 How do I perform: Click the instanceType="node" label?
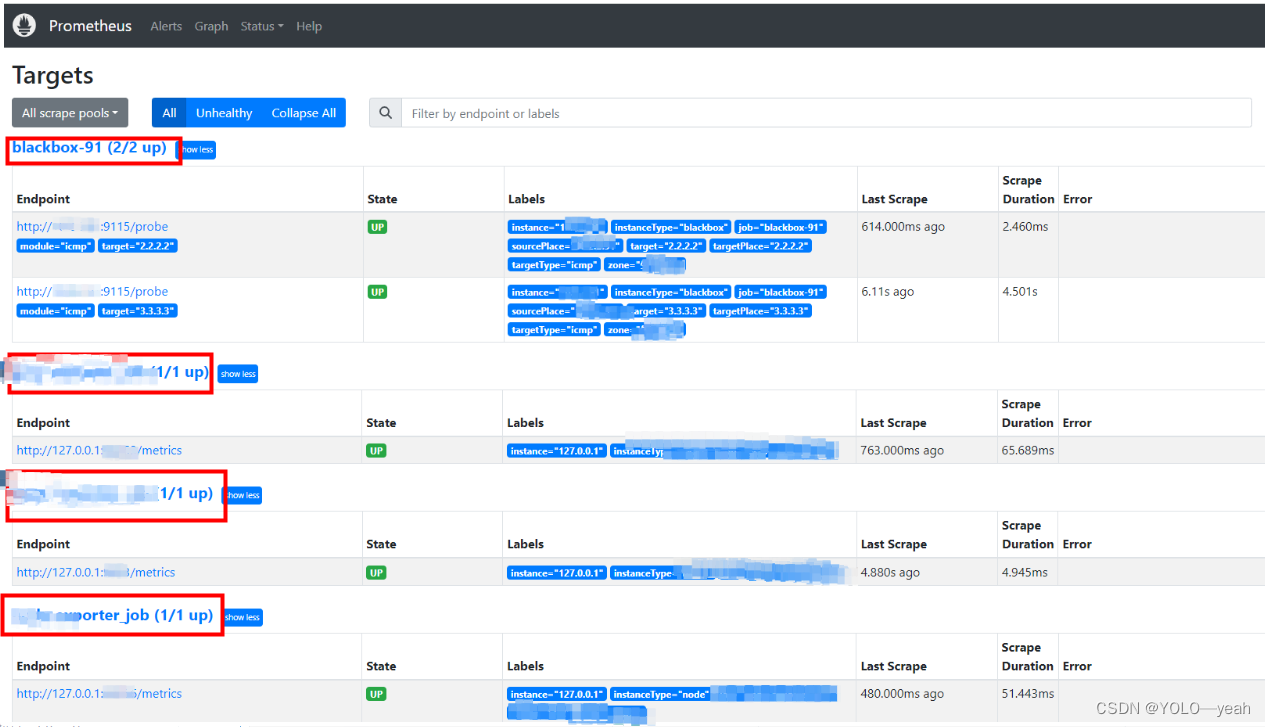pos(661,694)
